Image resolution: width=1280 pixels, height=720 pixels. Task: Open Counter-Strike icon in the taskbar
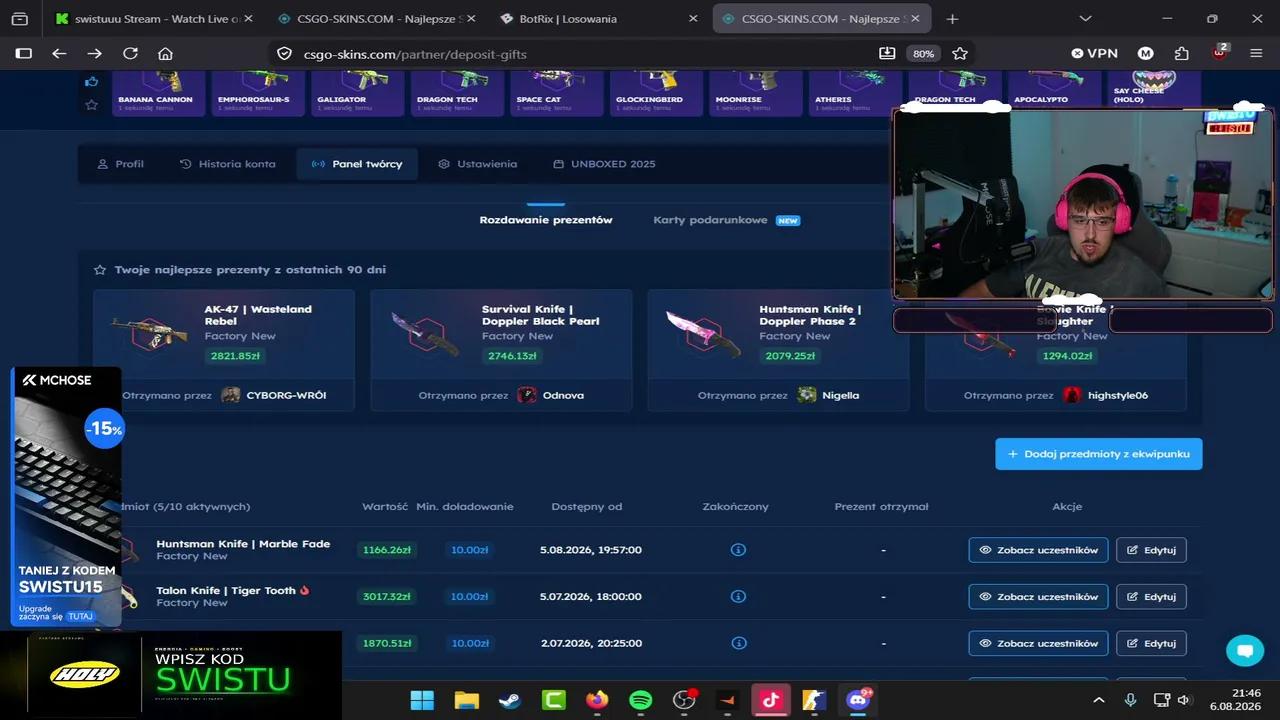[814, 700]
